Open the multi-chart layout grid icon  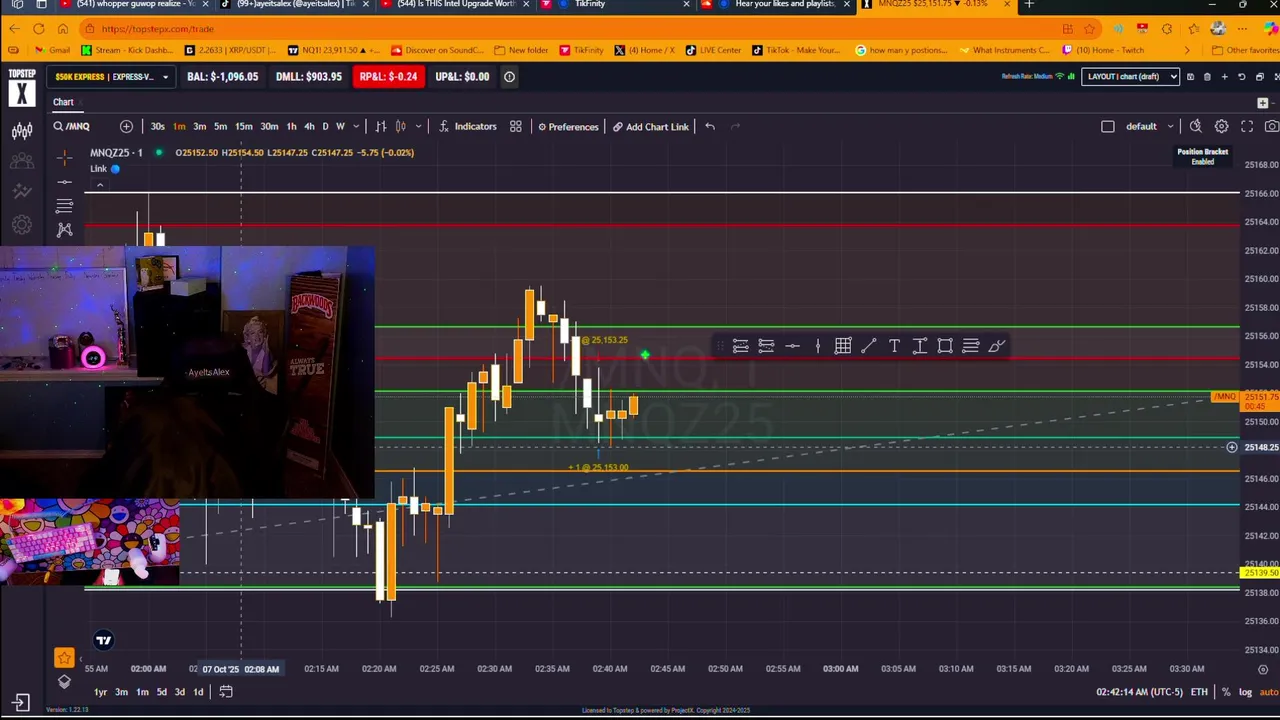coord(515,126)
